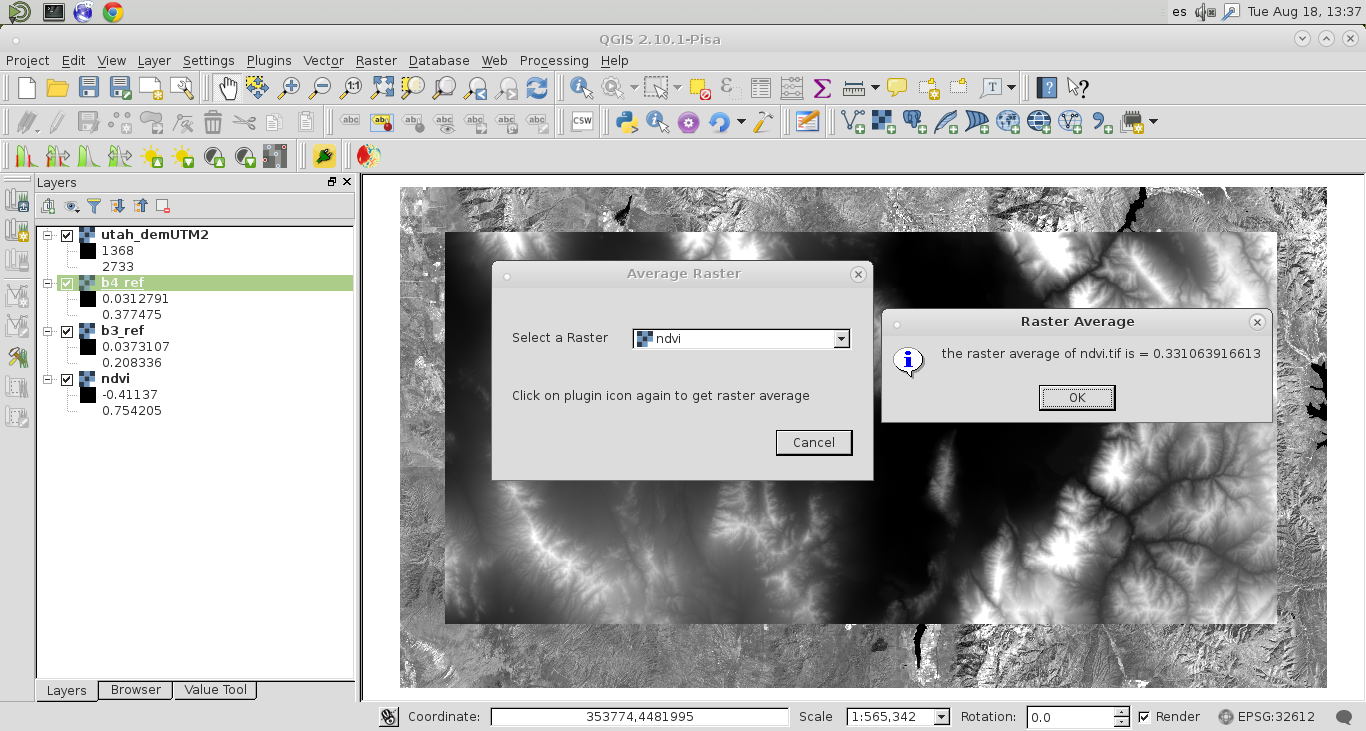Click the b3_ref black color ramp swatch
Image resolution: width=1366 pixels, height=731 pixels.
88,347
